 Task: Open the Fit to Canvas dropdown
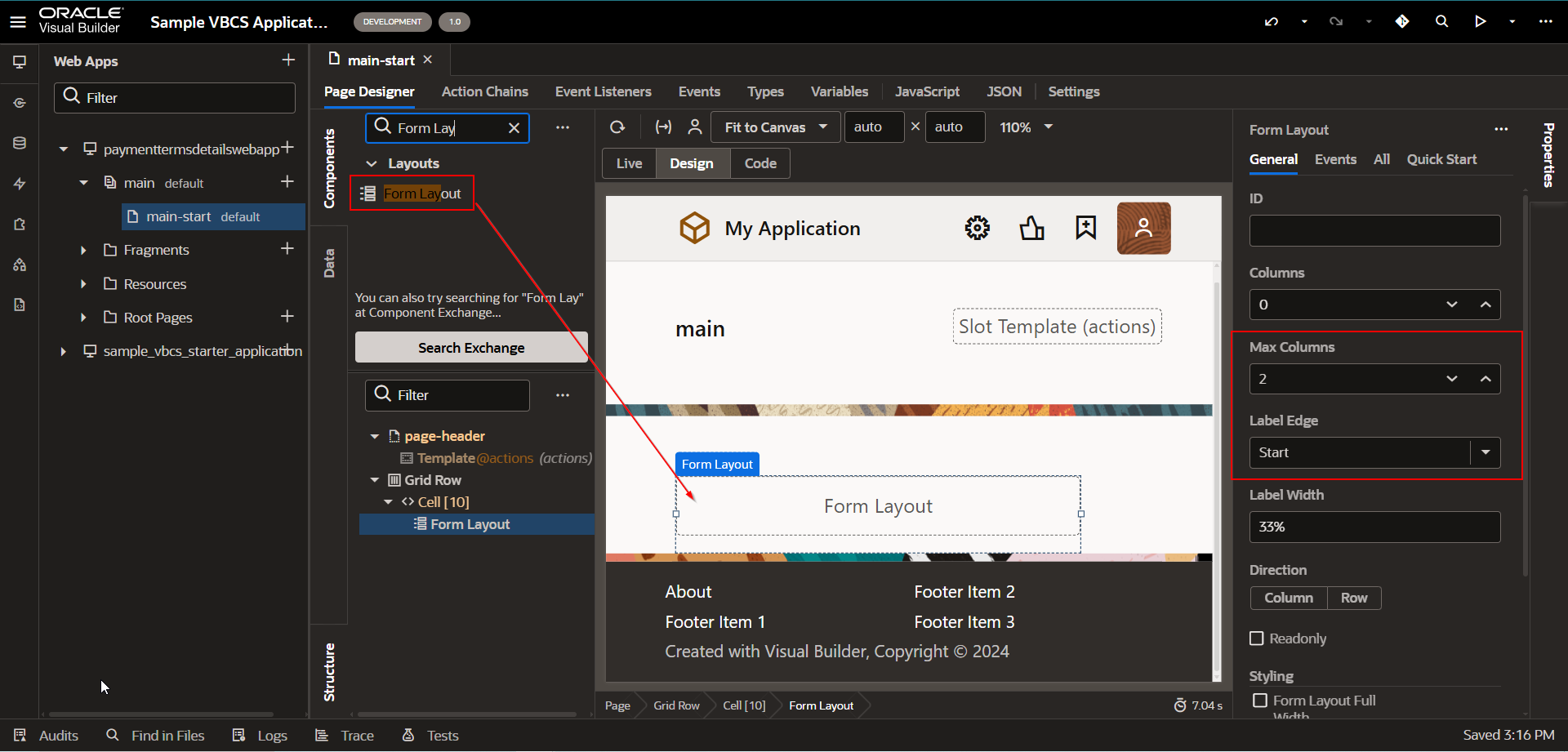tap(776, 127)
